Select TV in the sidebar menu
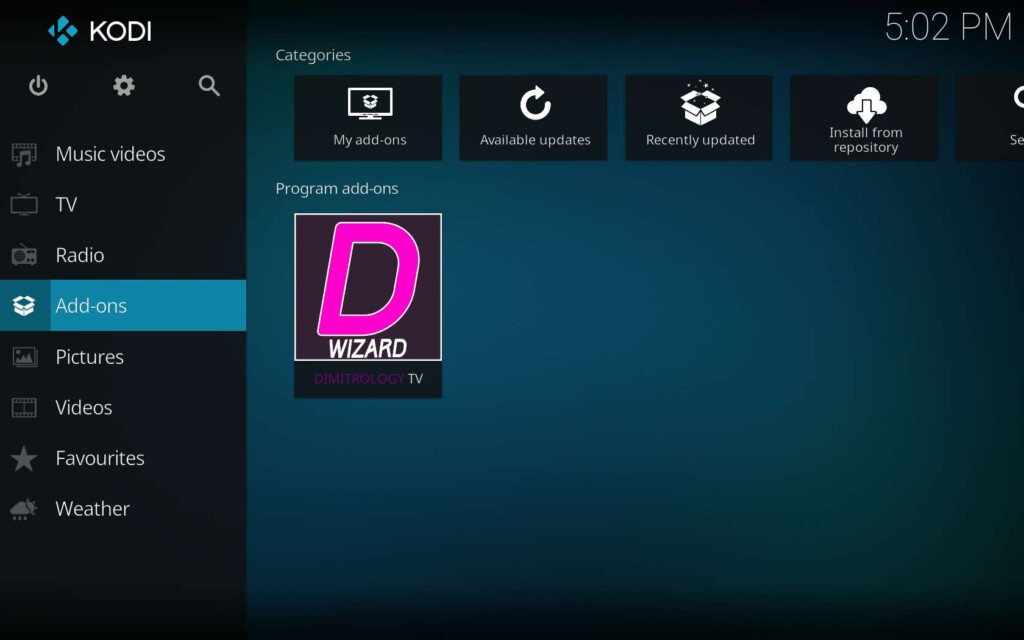This screenshot has width=1024, height=640. 123,204
